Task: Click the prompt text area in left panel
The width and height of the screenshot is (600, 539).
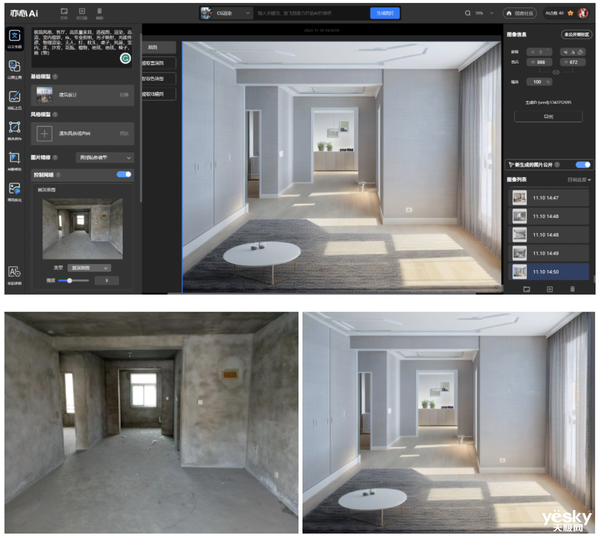Action: click(x=82, y=48)
